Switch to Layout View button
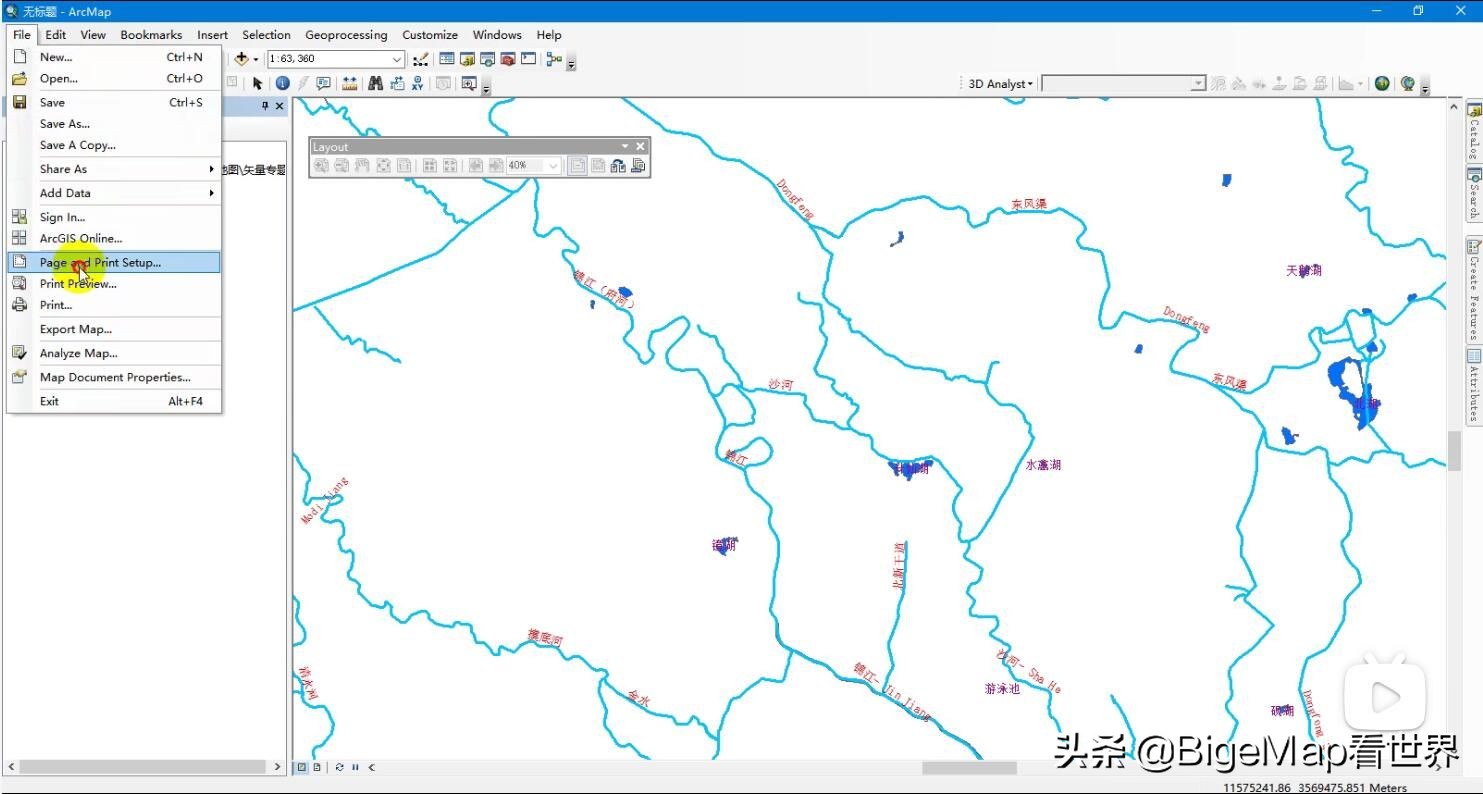This screenshot has height=794, width=1483. [x=317, y=767]
